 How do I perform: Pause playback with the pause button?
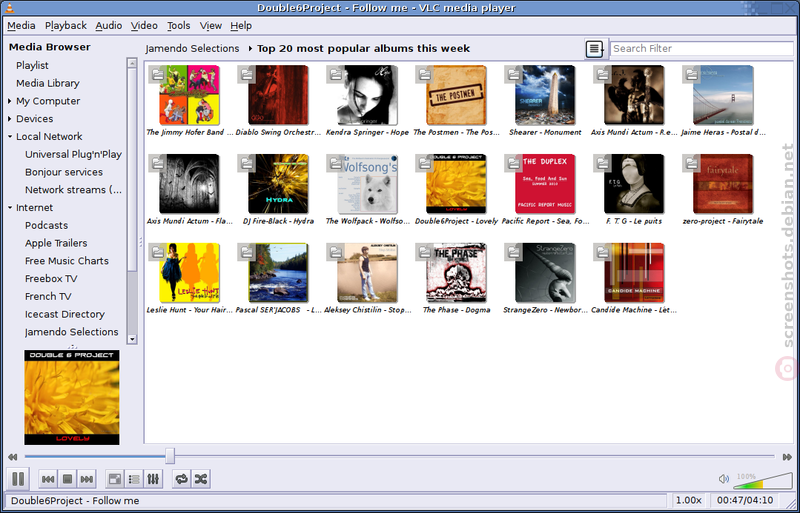pyautogui.click(x=18, y=479)
